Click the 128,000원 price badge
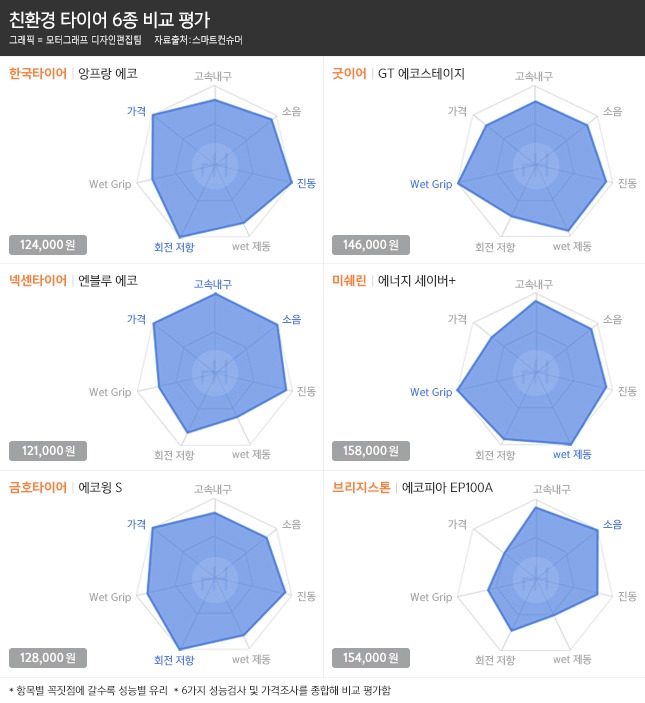Viewport: 645px width, 703px height. [48, 658]
